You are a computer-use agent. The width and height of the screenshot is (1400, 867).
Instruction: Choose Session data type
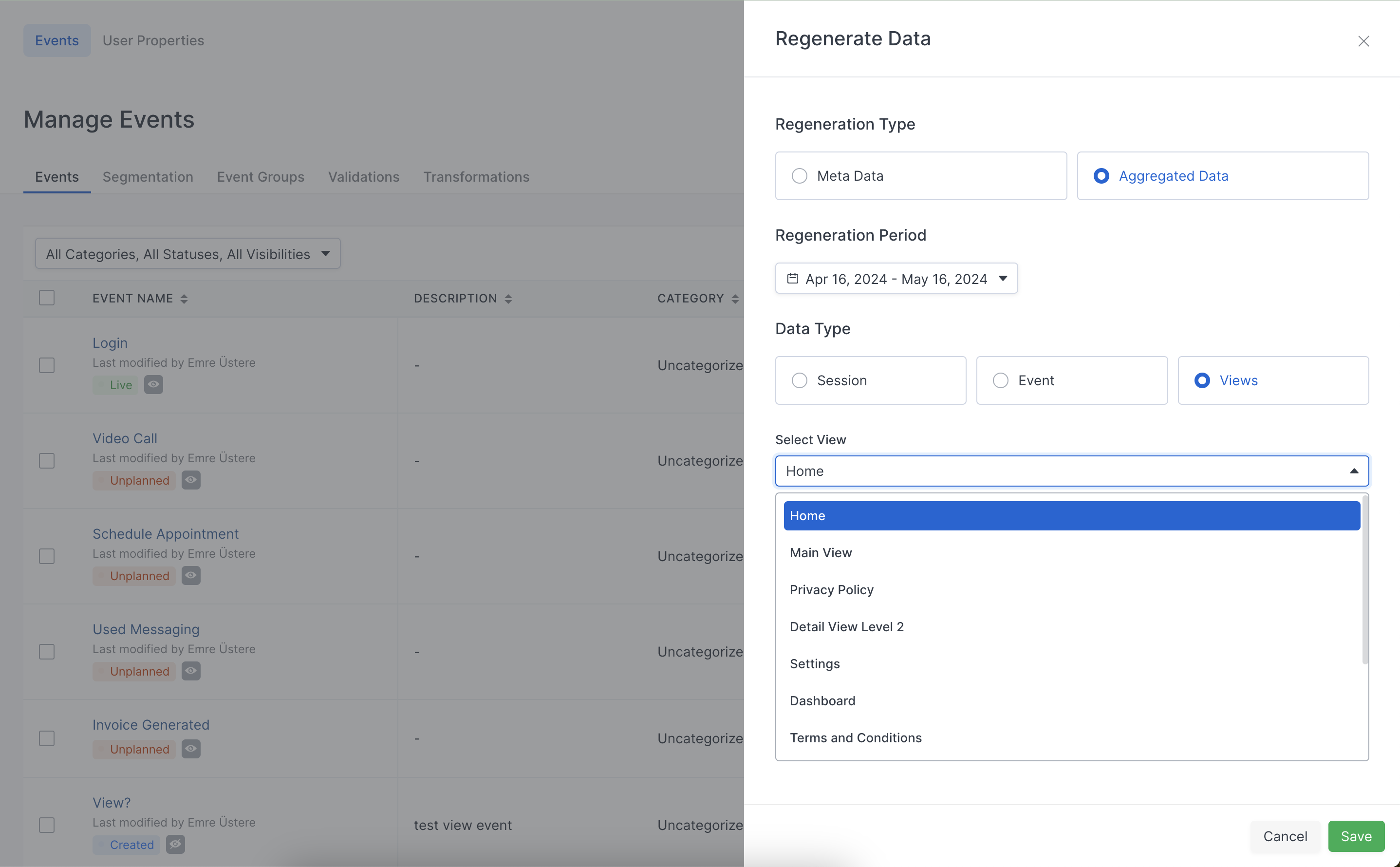coord(870,381)
